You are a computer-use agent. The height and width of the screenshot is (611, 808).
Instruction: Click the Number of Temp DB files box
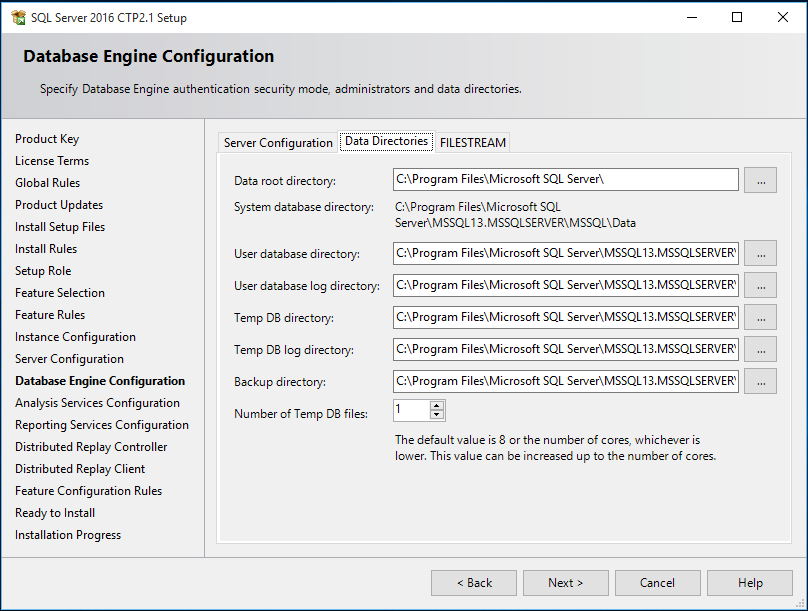412,410
